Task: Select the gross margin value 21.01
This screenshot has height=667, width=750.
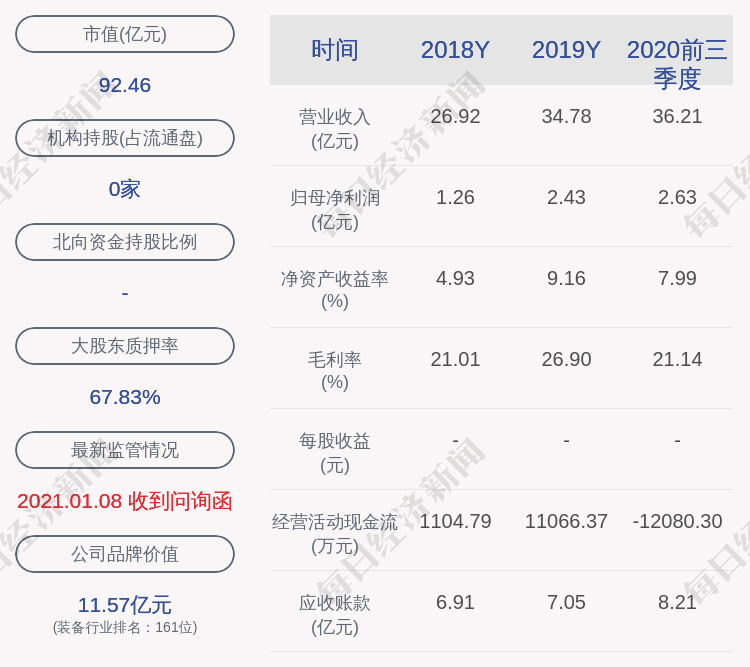Action: tap(455, 359)
